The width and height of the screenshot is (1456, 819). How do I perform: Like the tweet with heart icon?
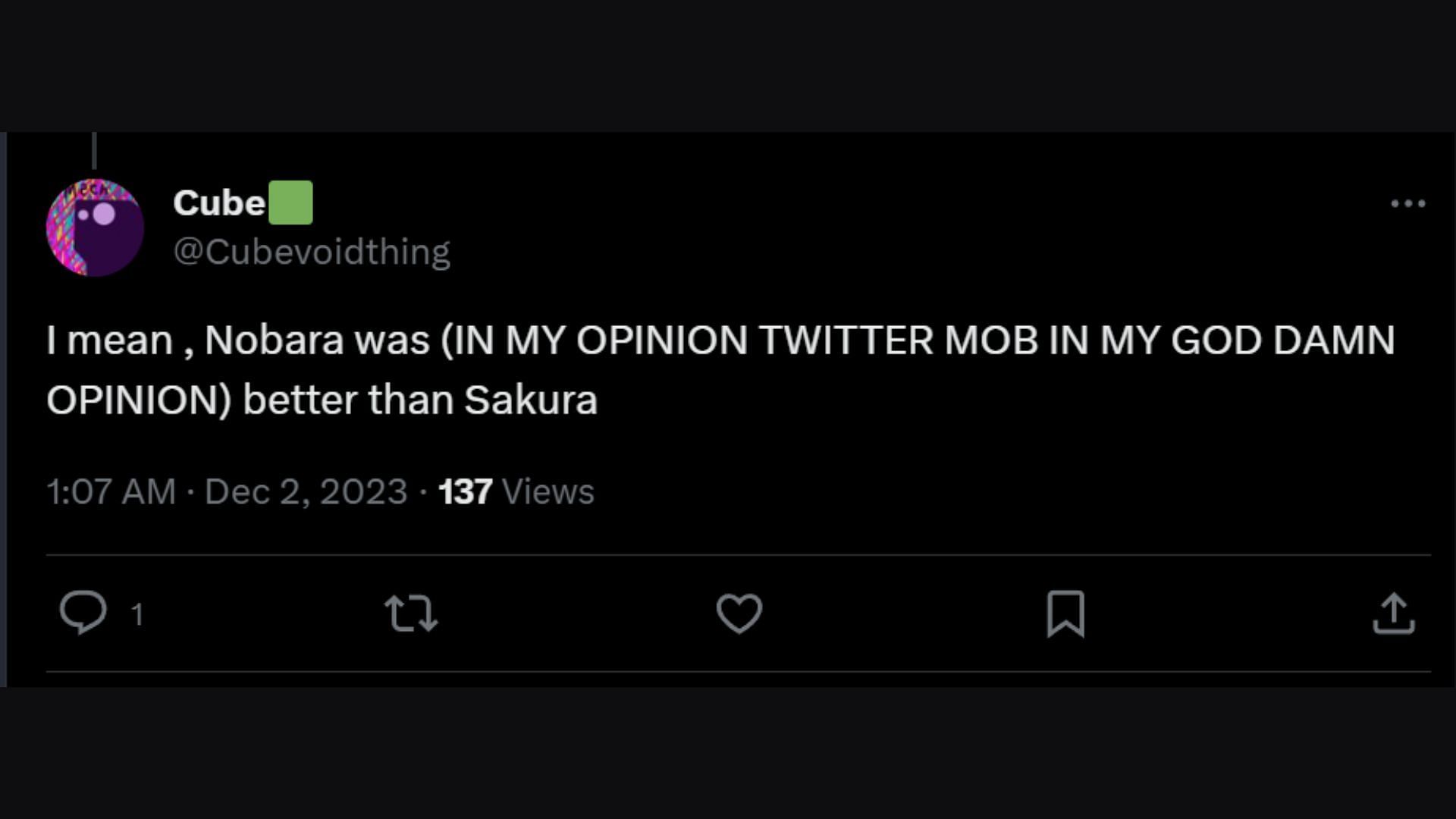(x=739, y=613)
